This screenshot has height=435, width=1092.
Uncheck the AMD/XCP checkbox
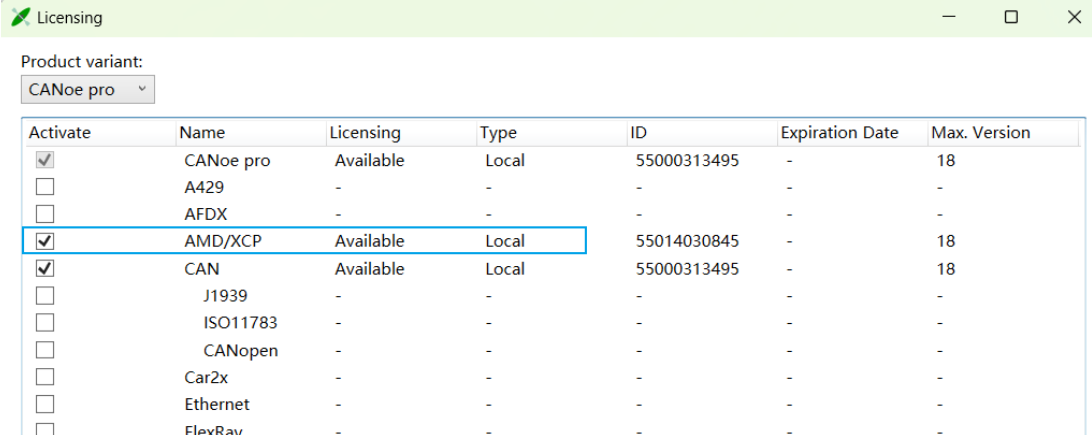tap(45, 242)
